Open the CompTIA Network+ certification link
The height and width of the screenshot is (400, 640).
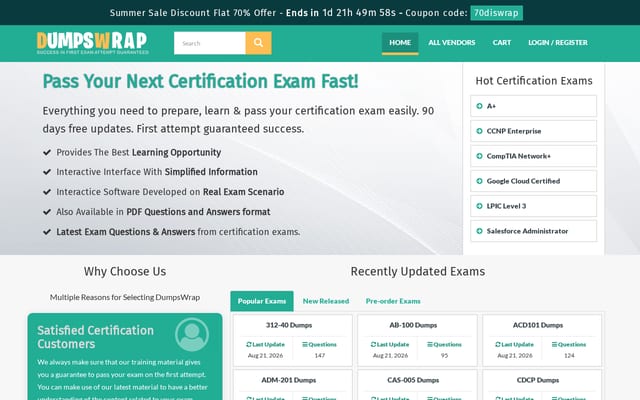533,156
